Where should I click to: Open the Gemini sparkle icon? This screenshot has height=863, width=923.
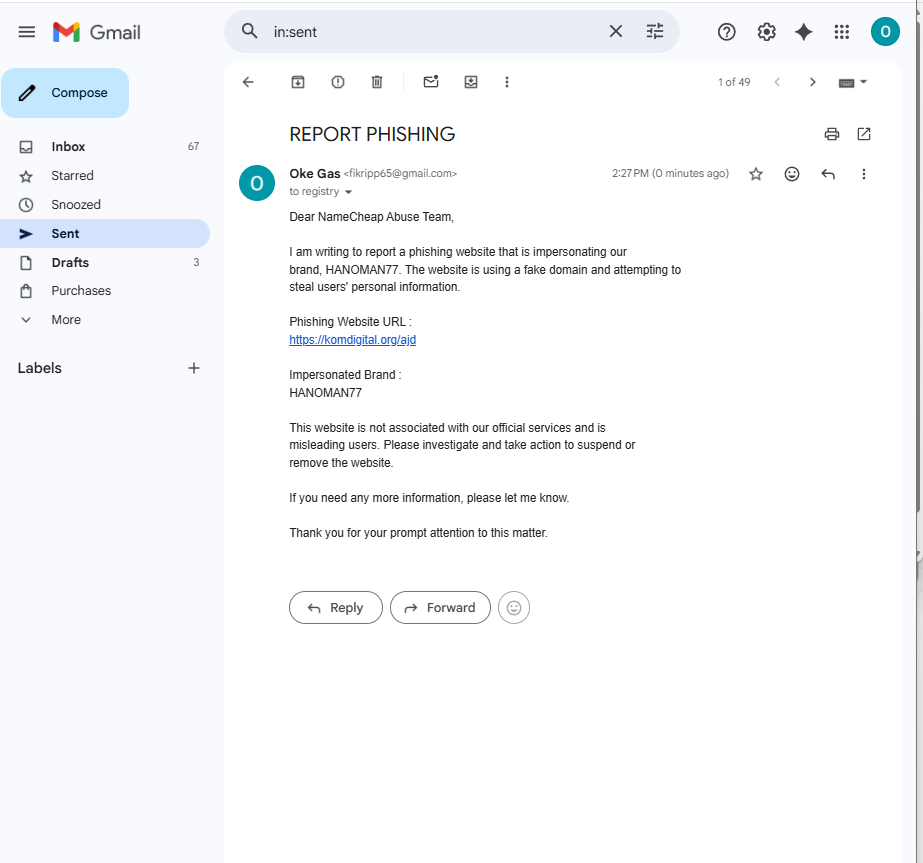[x=804, y=32]
